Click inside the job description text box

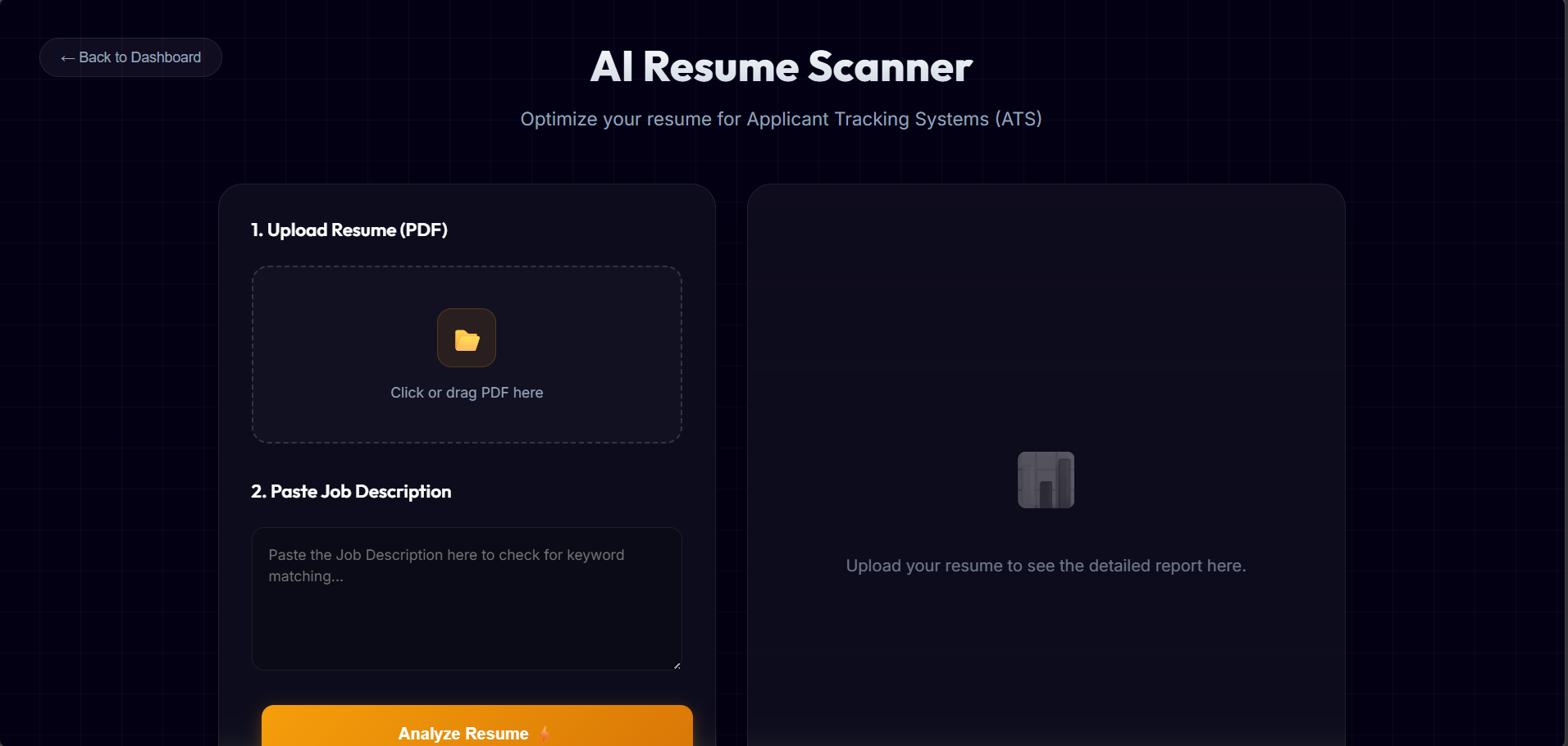[466, 598]
